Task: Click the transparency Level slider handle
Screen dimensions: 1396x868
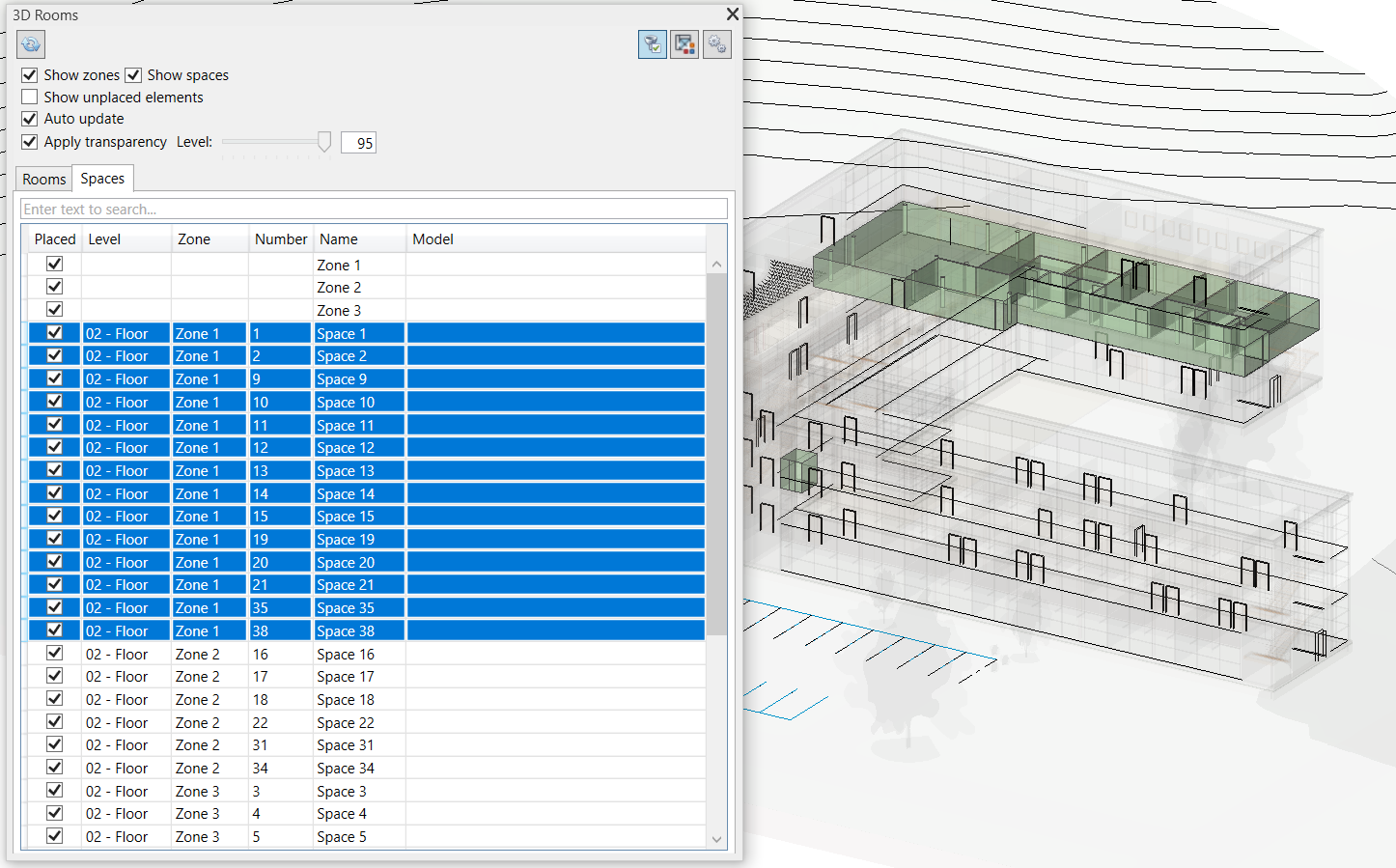Action: 324,142
